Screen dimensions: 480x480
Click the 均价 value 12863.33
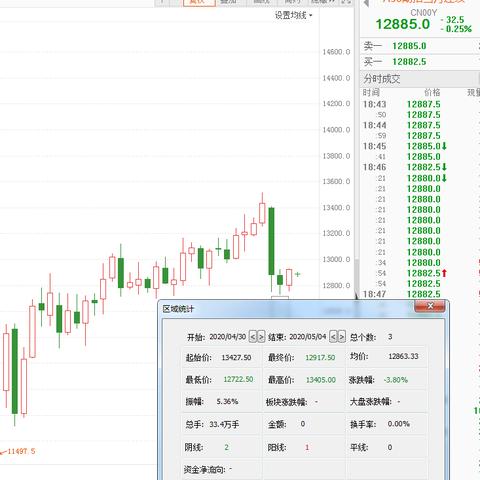[403, 356]
